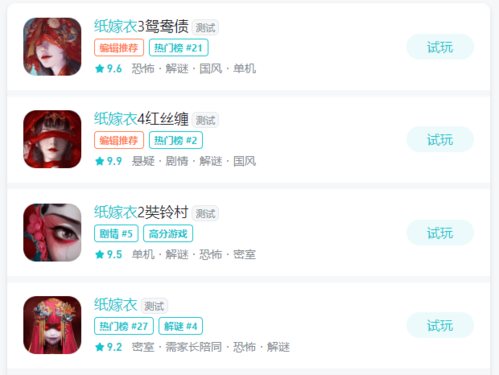Tap 试玩 for 纸嫁衣4红丝缠
This screenshot has width=499, height=375.
click(x=440, y=139)
